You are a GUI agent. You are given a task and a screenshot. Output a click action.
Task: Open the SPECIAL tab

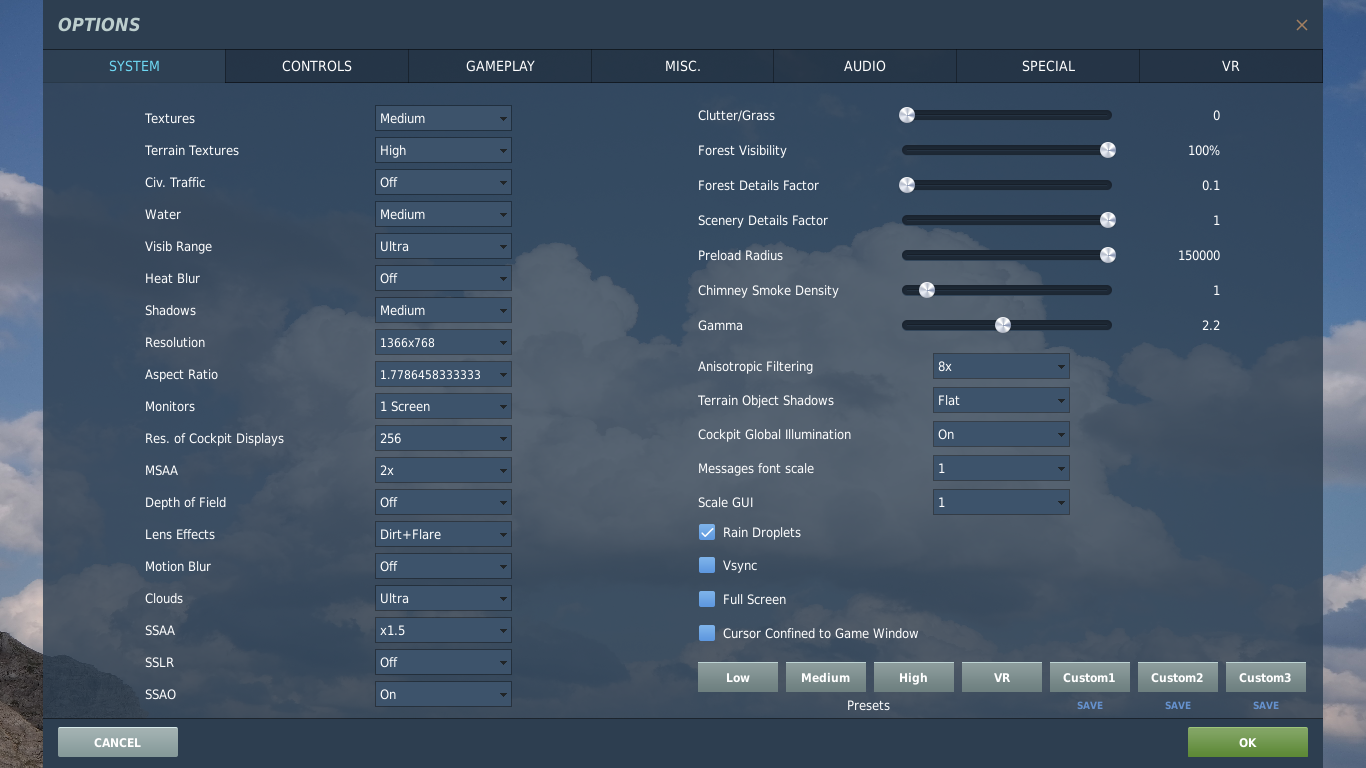pos(1048,66)
